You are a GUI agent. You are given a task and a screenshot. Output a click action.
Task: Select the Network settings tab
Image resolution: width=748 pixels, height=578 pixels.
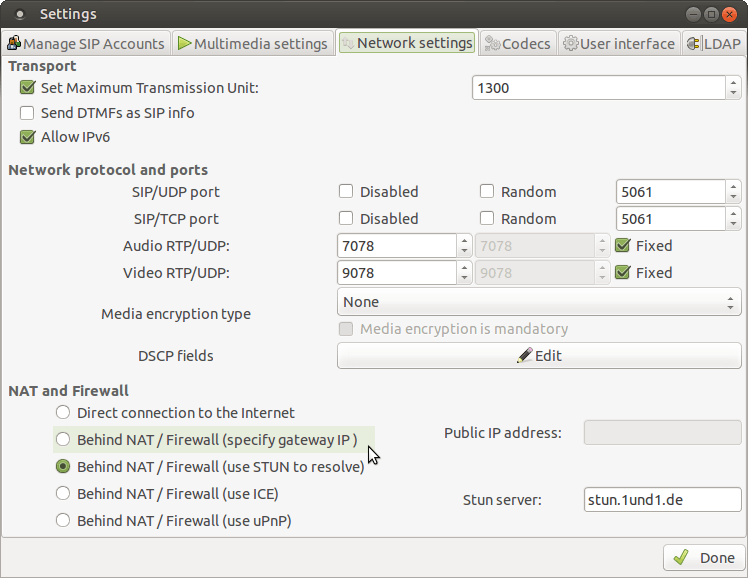[407, 43]
